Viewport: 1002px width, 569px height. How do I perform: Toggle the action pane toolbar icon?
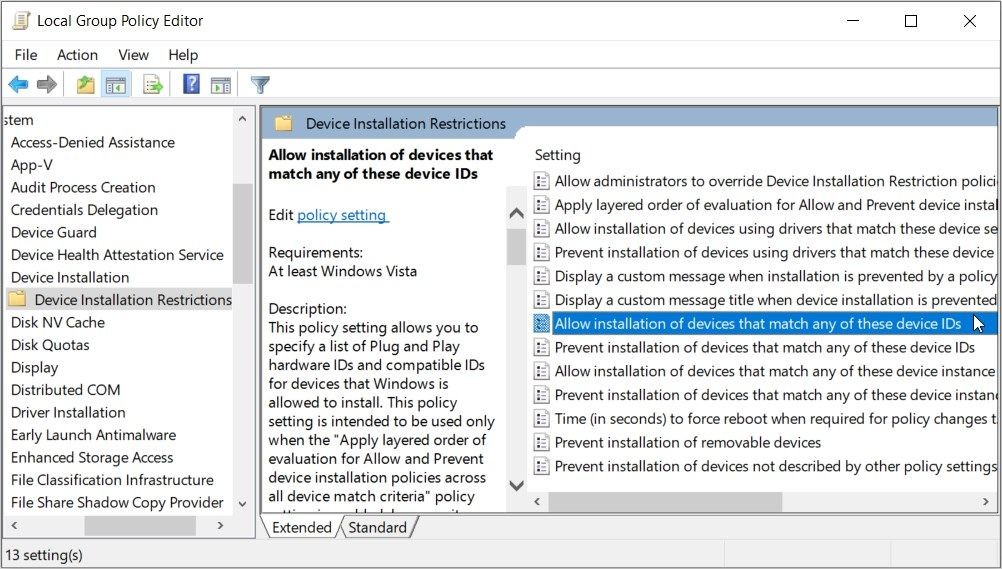(220, 84)
